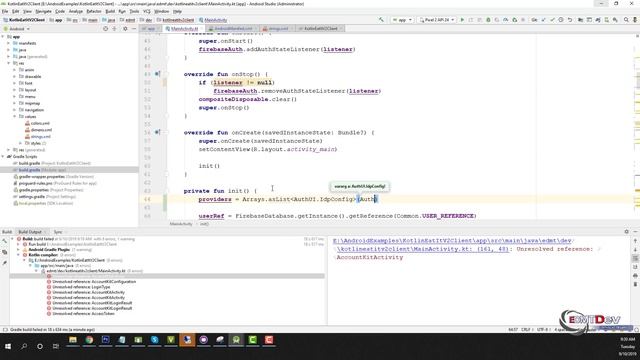This screenshot has height=360, width=640.
Task: Run the app with the green play icon
Action: coord(462,20)
